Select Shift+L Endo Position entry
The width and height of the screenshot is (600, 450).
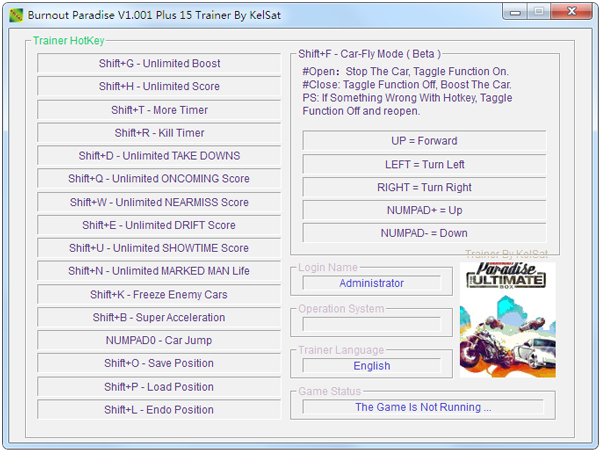tap(159, 410)
